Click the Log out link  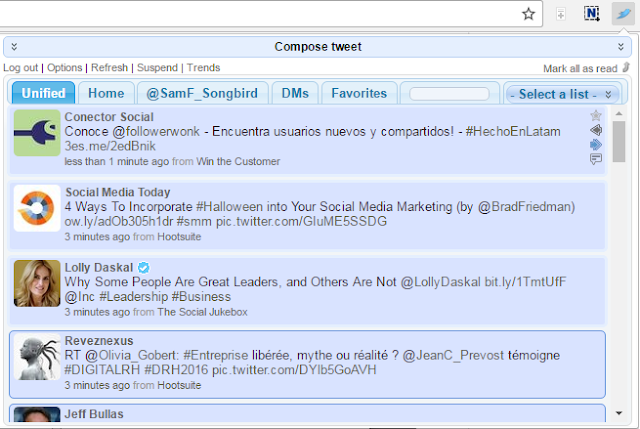pyautogui.click(x=20, y=68)
